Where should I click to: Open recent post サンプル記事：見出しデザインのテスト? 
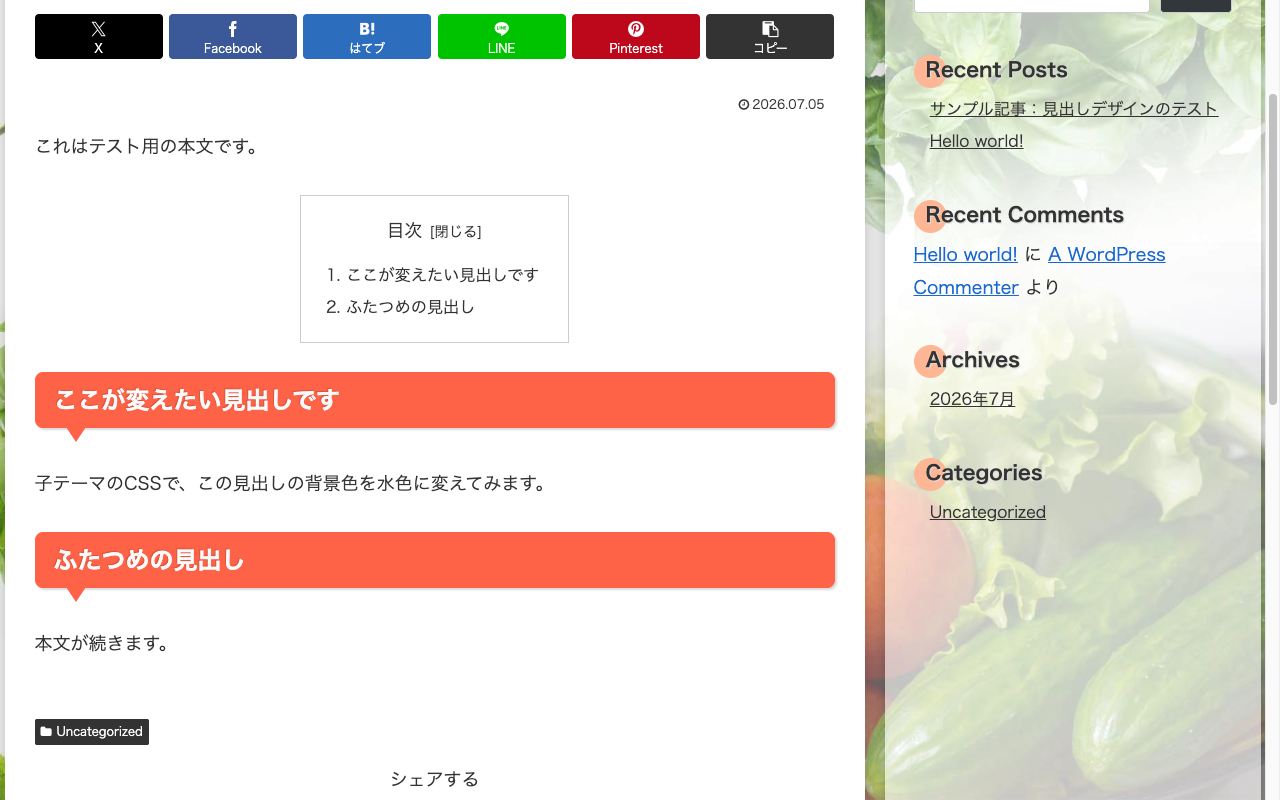click(1074, 109)
